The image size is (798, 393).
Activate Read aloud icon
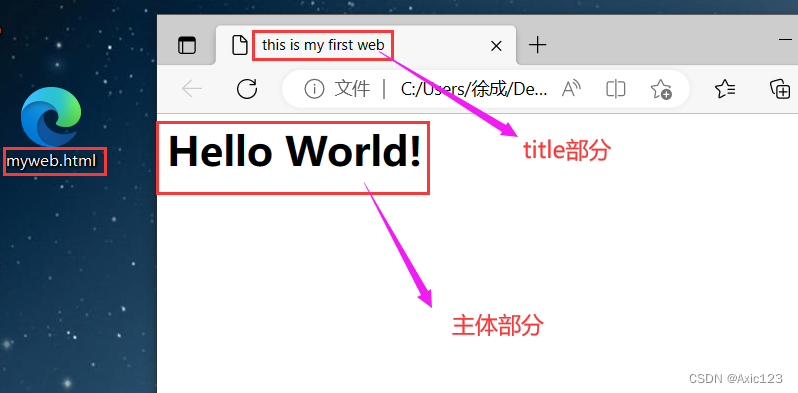tap(572, 89)
